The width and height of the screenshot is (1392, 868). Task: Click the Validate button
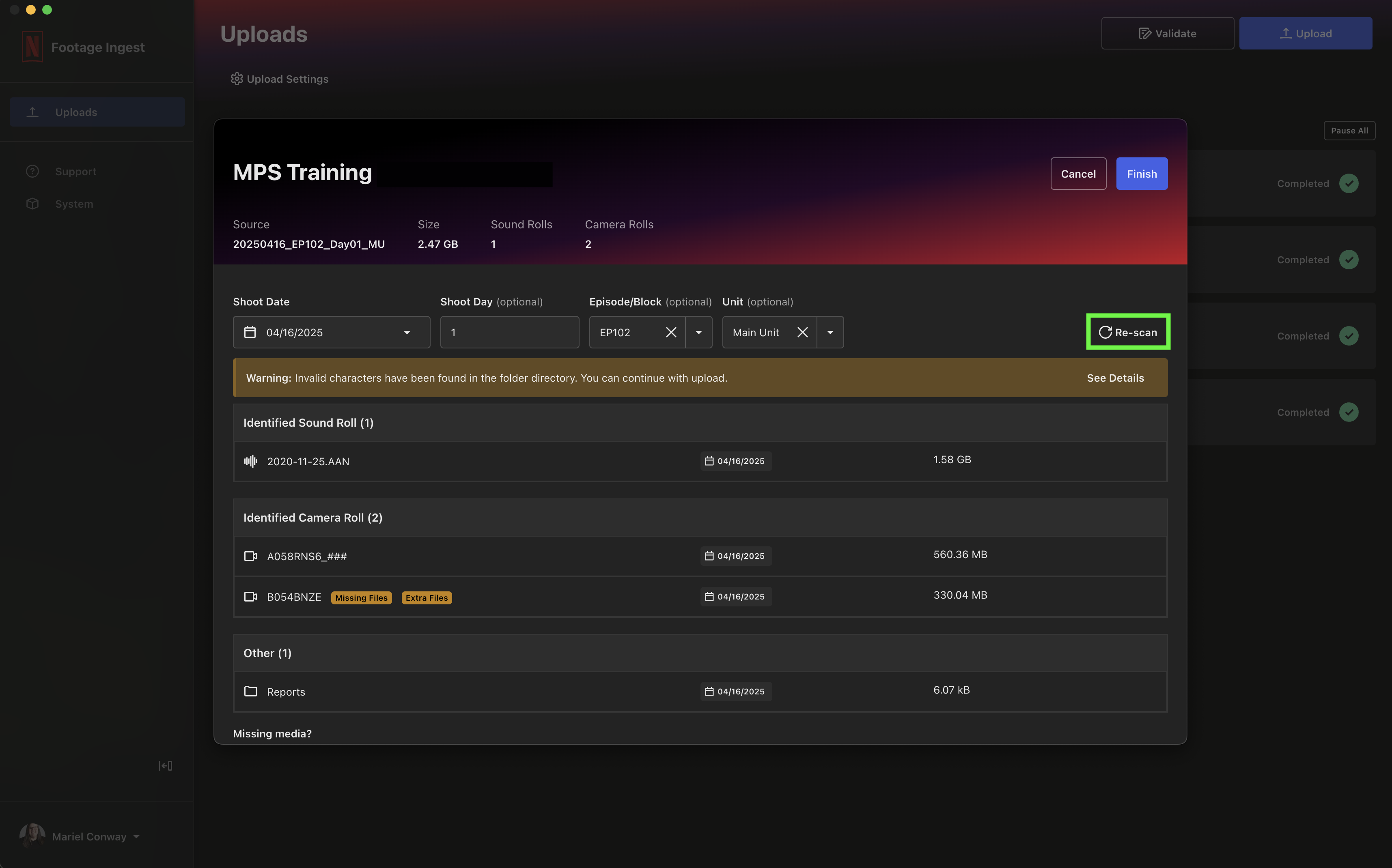point(1168,33)
